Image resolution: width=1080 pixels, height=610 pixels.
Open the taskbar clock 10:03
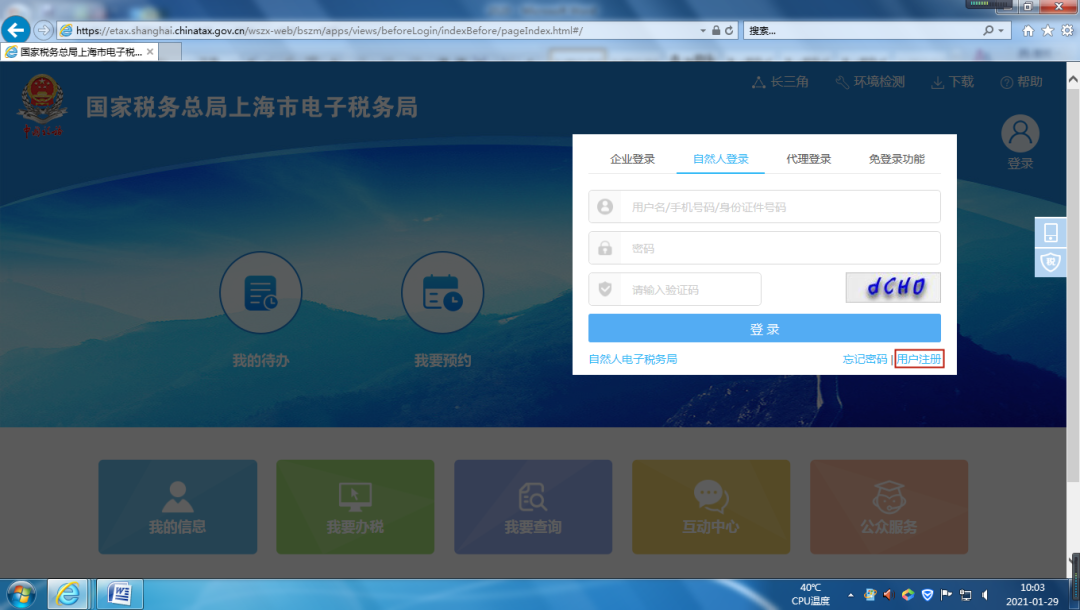(1032, 594)
